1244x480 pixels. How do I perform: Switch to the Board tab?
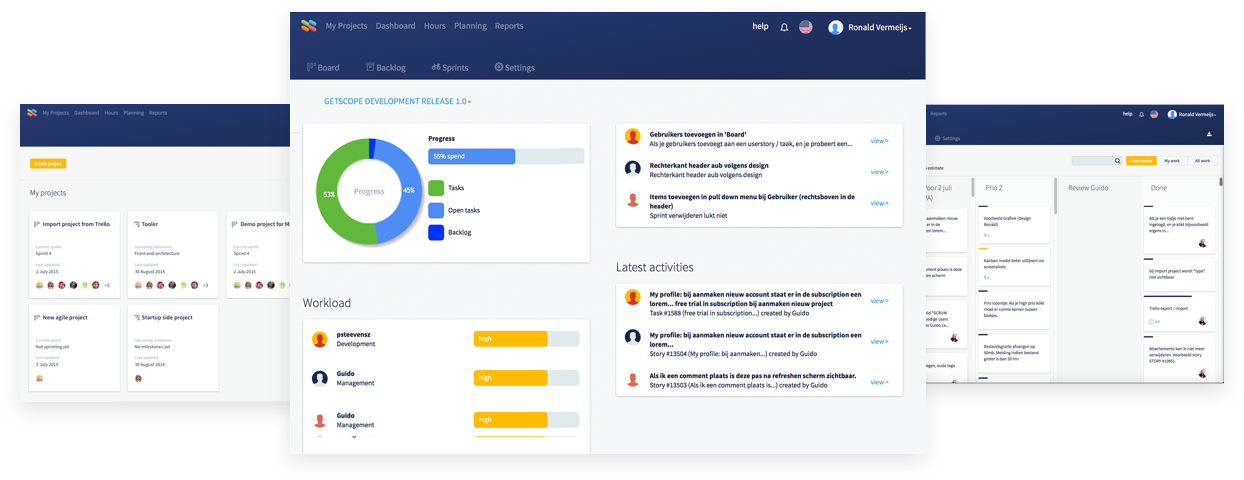[323, 67]
